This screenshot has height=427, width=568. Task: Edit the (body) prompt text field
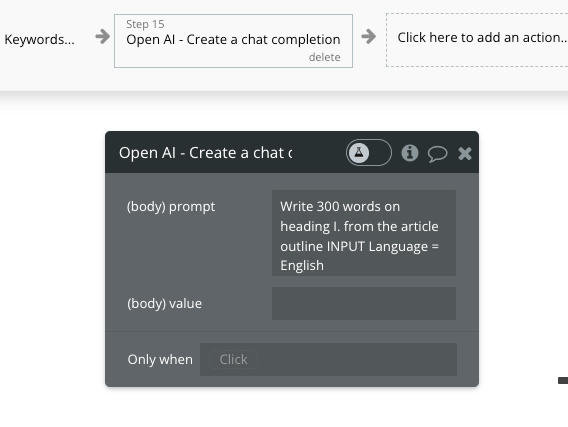pos(364,233)
